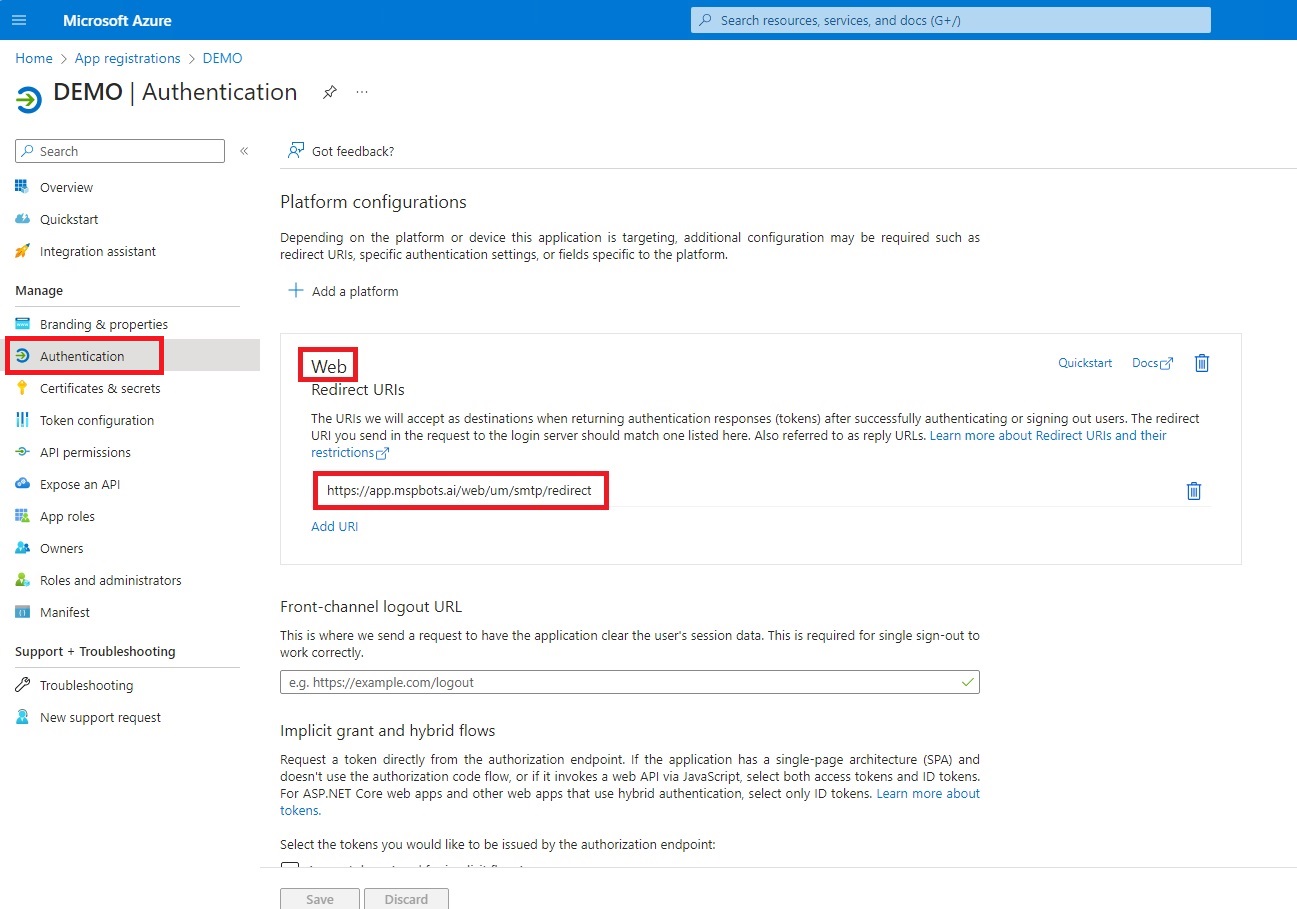
Task: Click the Add URI link
Action: tap(335, 526)
